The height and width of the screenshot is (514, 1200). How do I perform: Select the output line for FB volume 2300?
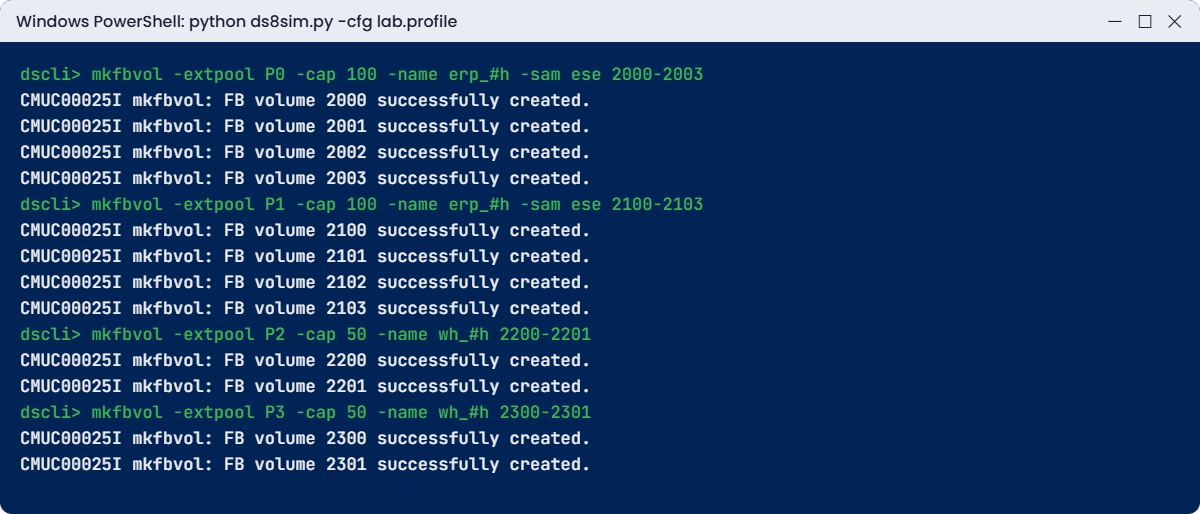[305, 438]
